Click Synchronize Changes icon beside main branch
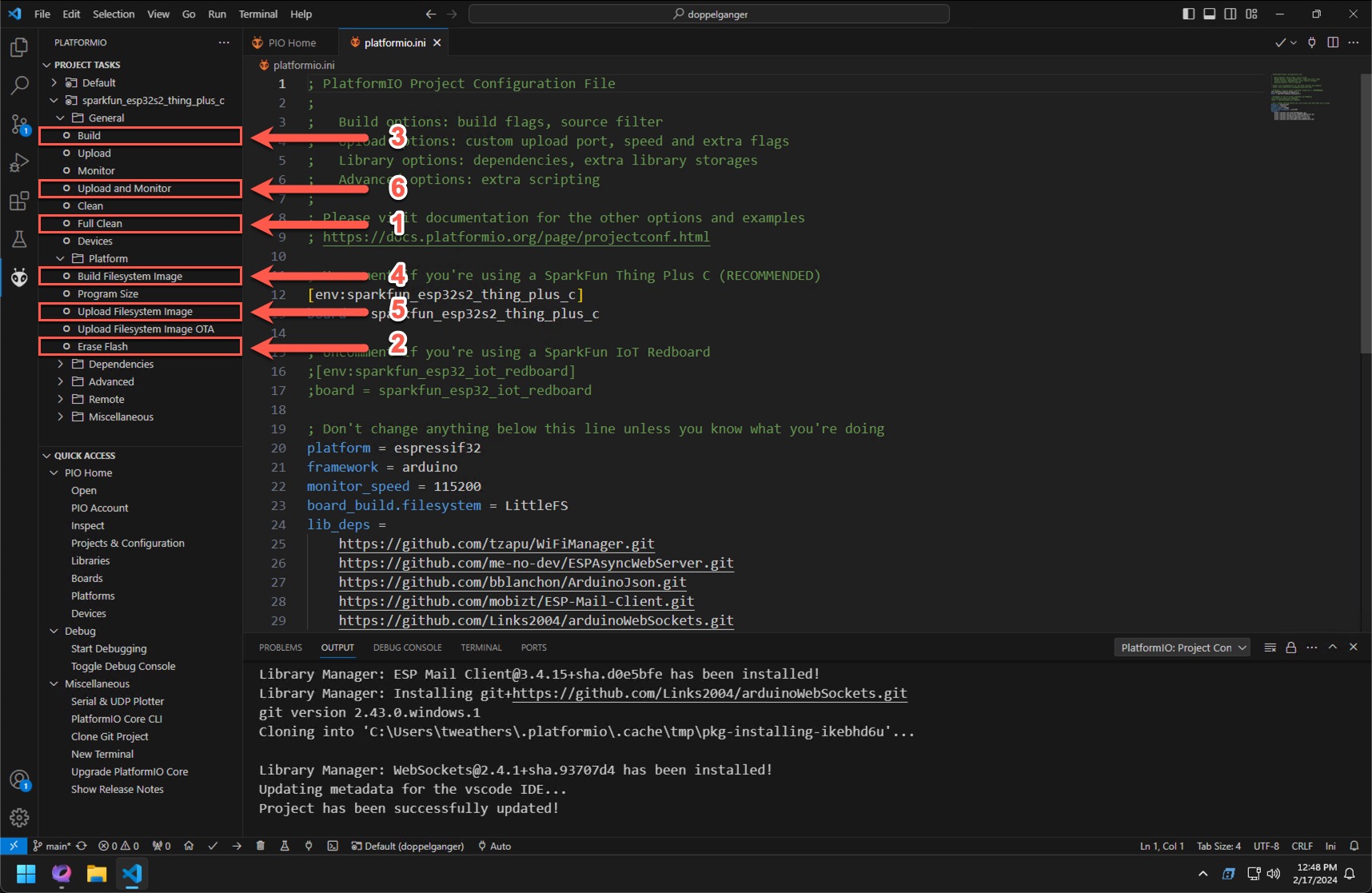1372x893 pixels. (82, 846)
